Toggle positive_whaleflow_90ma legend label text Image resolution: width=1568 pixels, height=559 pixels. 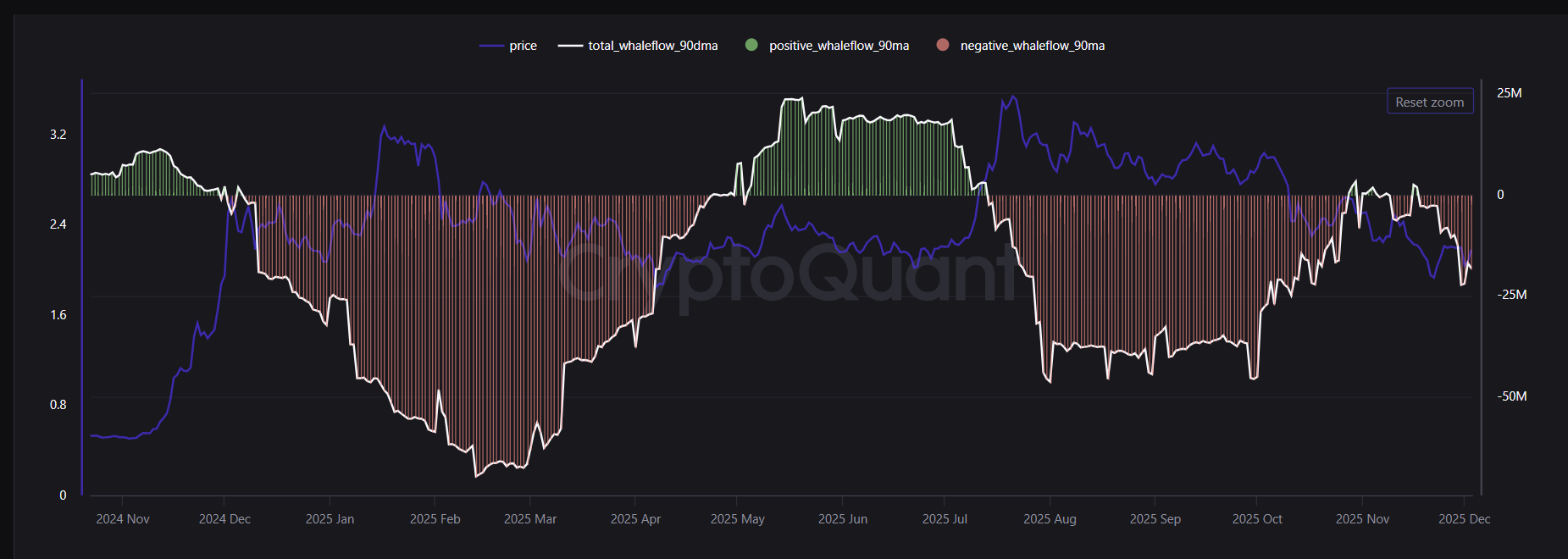point(839,46)
